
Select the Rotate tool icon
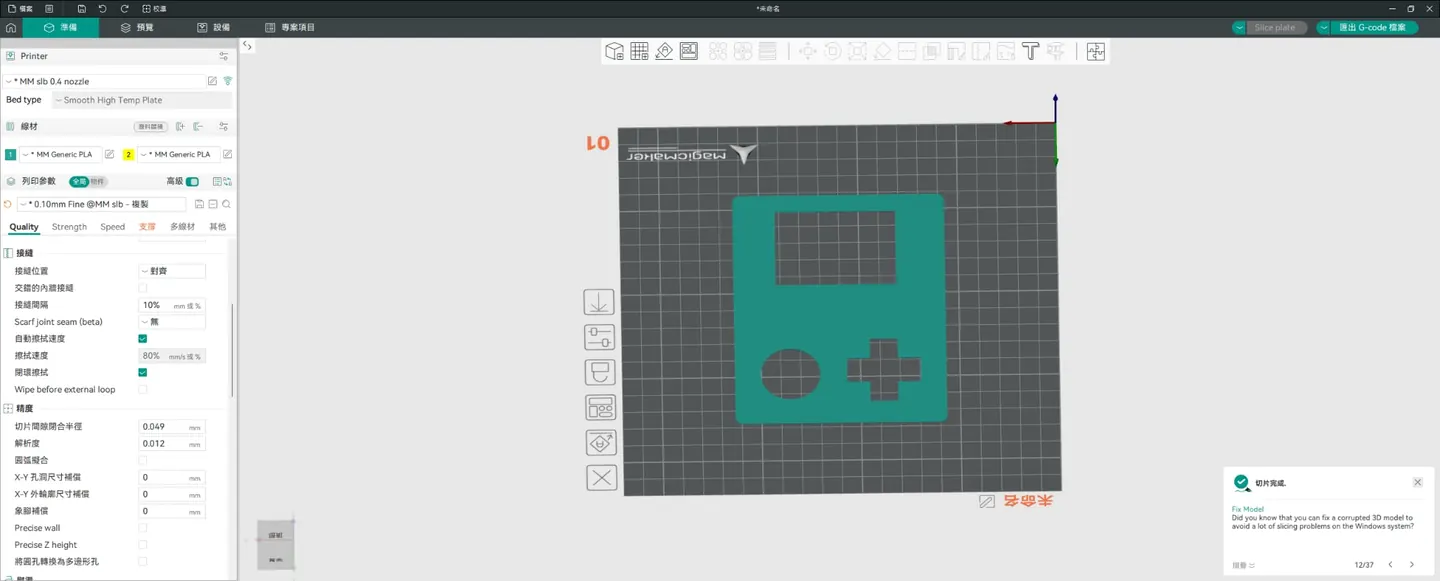point(832,51)
